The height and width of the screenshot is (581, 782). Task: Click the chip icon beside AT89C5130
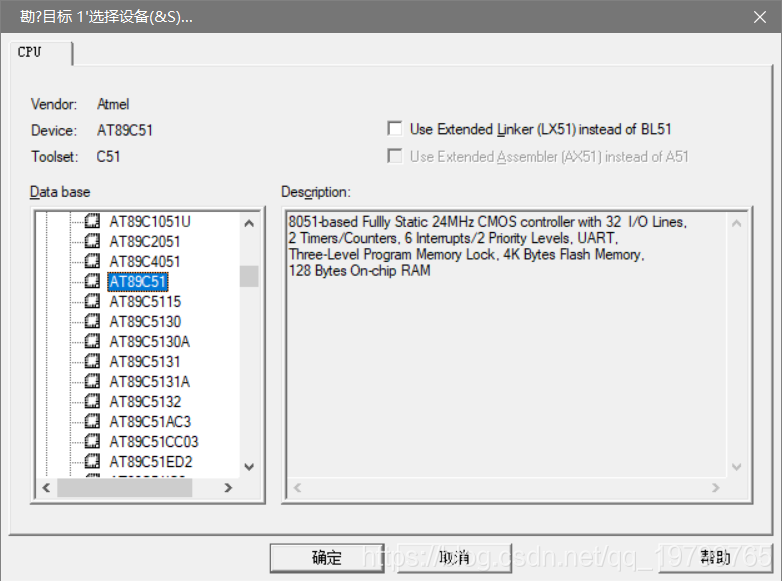pos(92,321)
